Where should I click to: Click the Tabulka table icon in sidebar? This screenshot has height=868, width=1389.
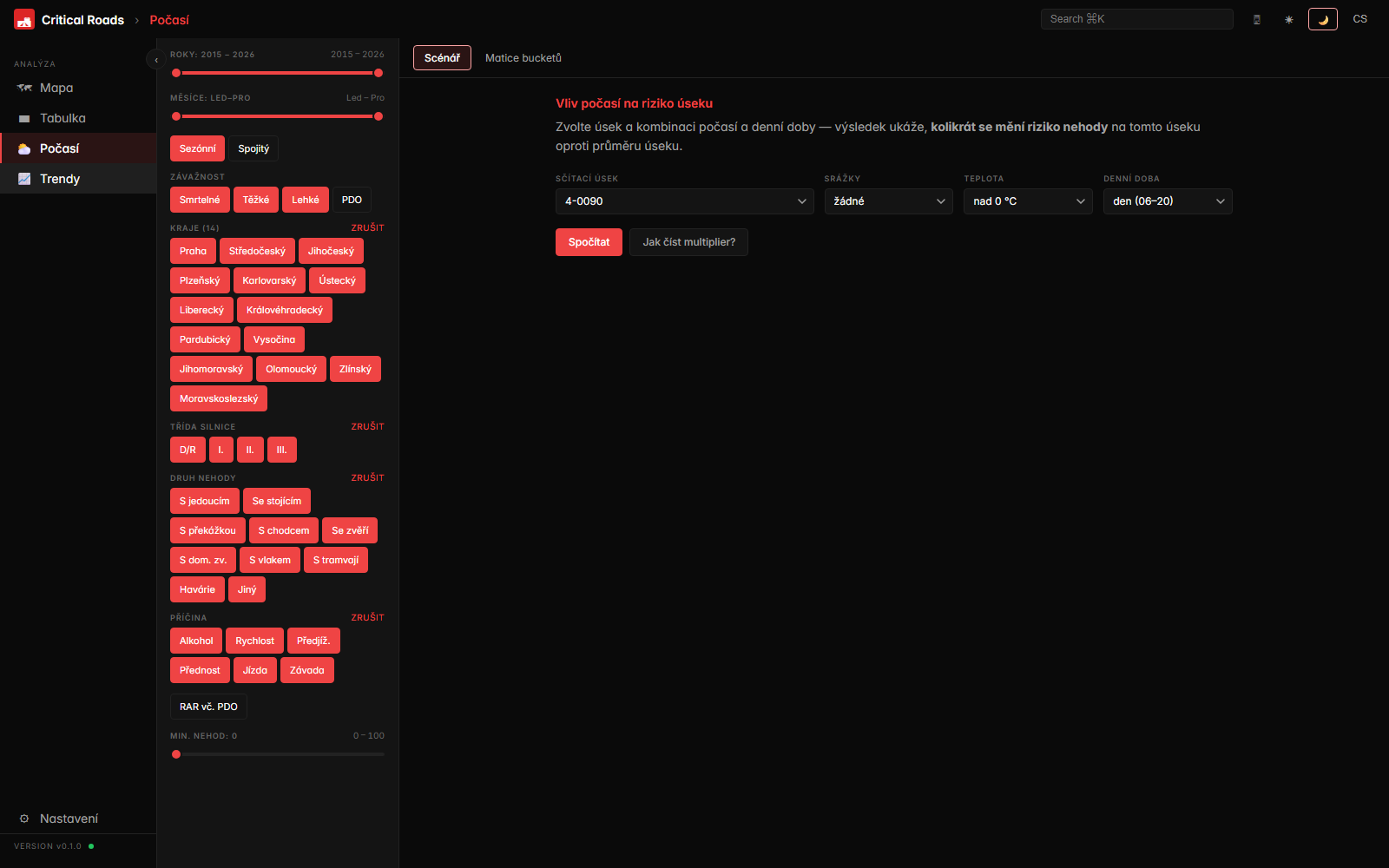pos(24,119)
